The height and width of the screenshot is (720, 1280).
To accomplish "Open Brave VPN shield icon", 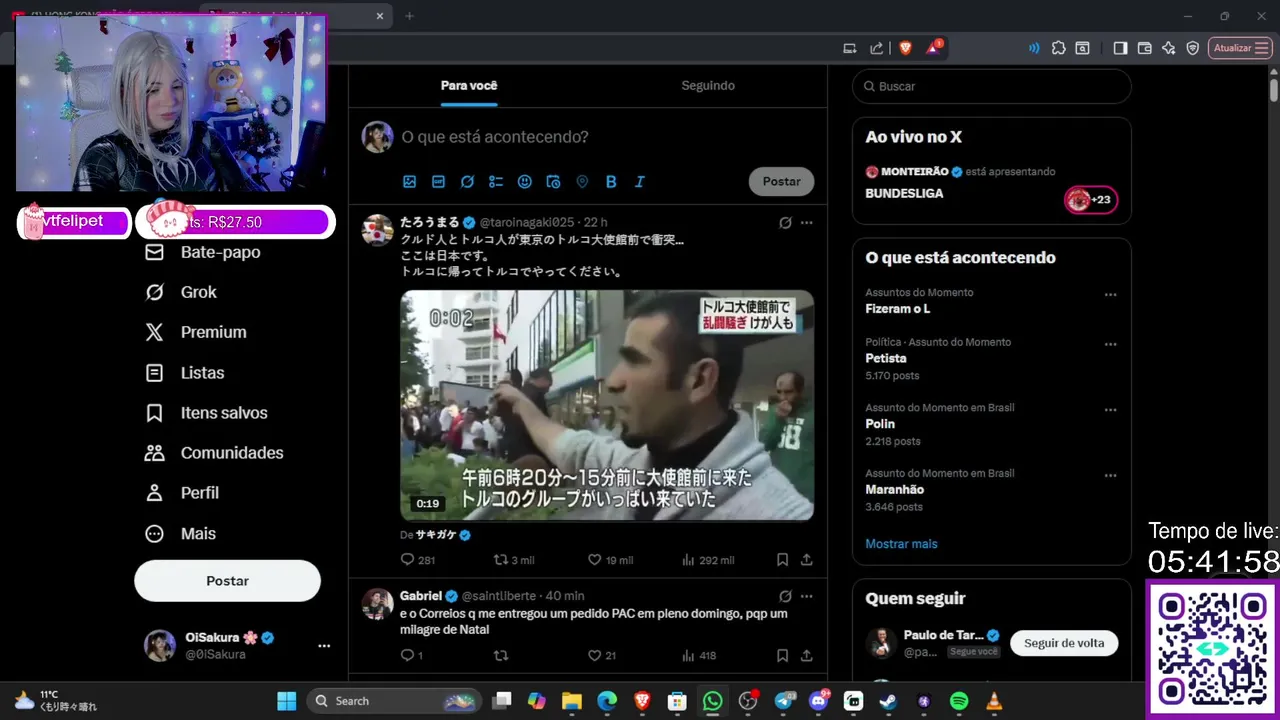I will point(1193,48).
